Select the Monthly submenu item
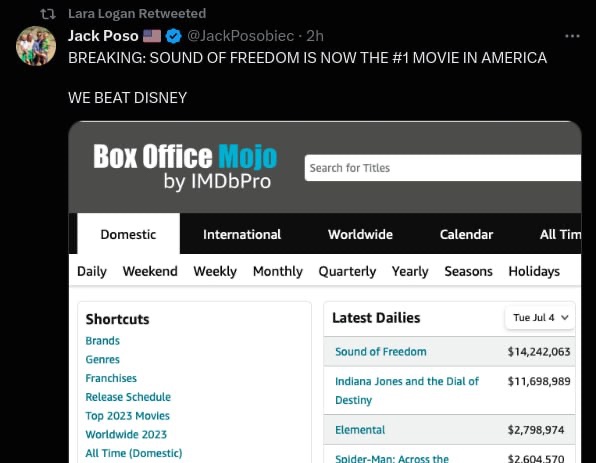 pos(278,271)
